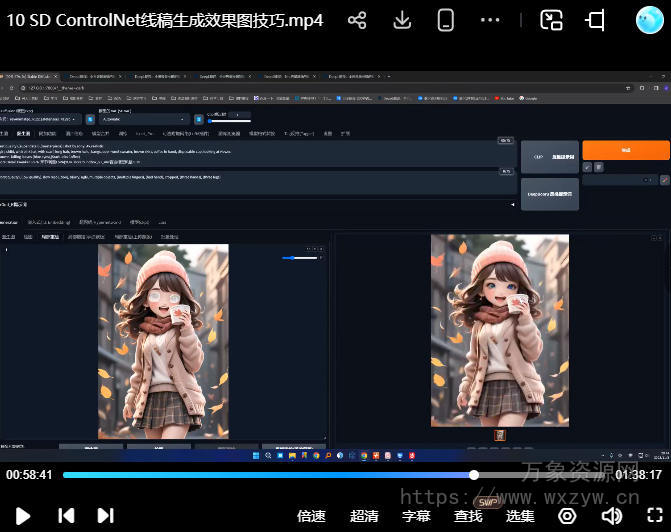671x532 pixels.
Task: Mute the video with the speaker icon
Action: 610,516
